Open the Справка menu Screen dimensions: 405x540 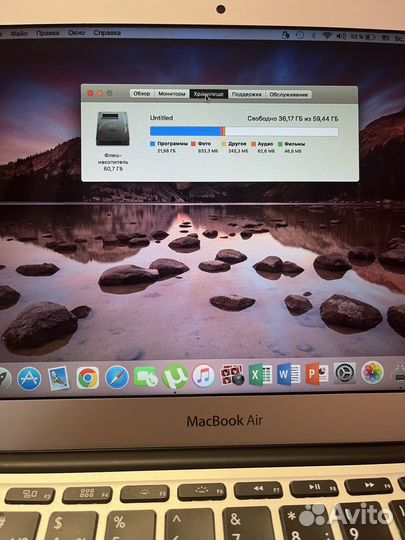coord(107,33)
